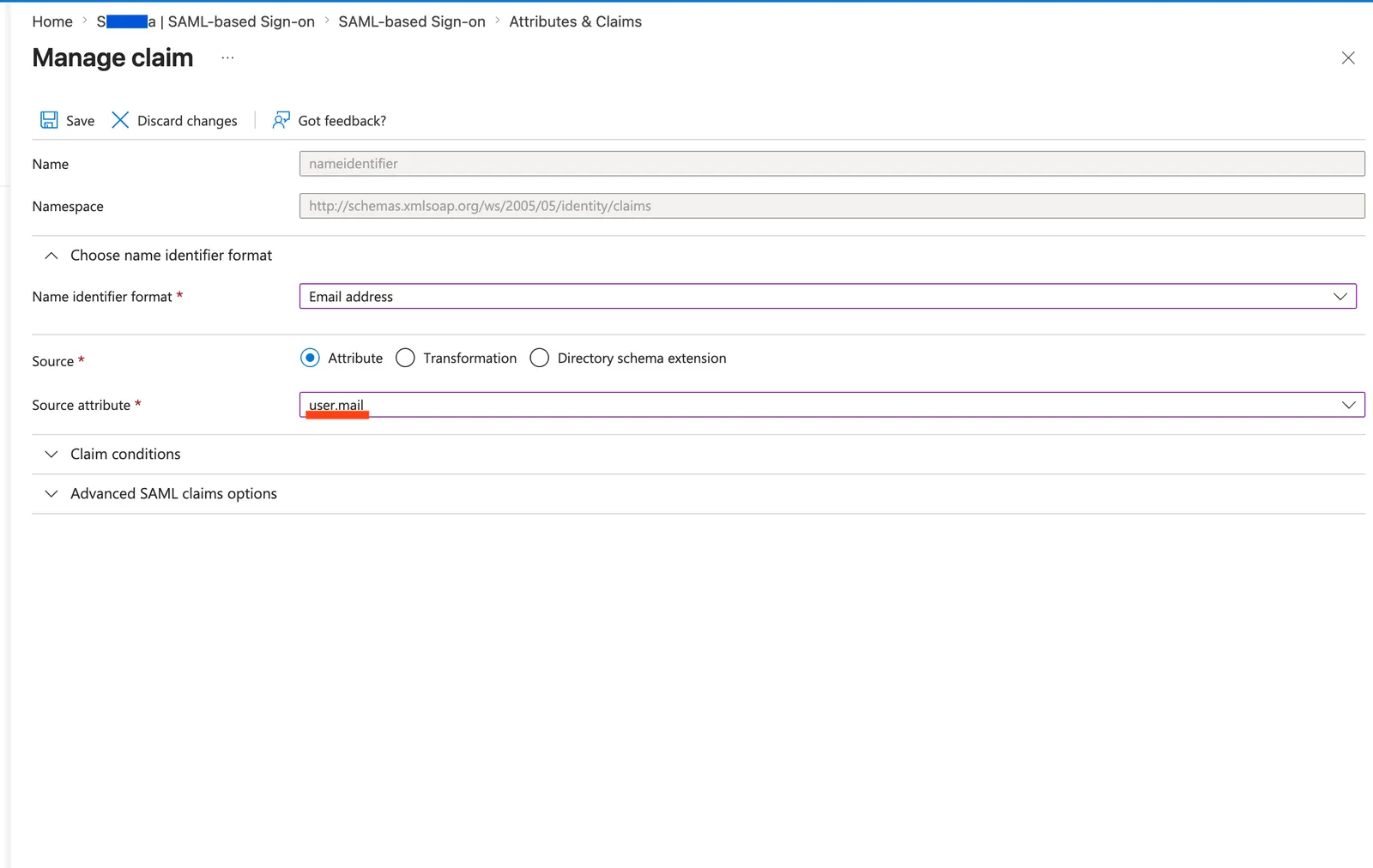The image size is (1373, 868).
Task: Click the Source field label
Action: [52, 361]
